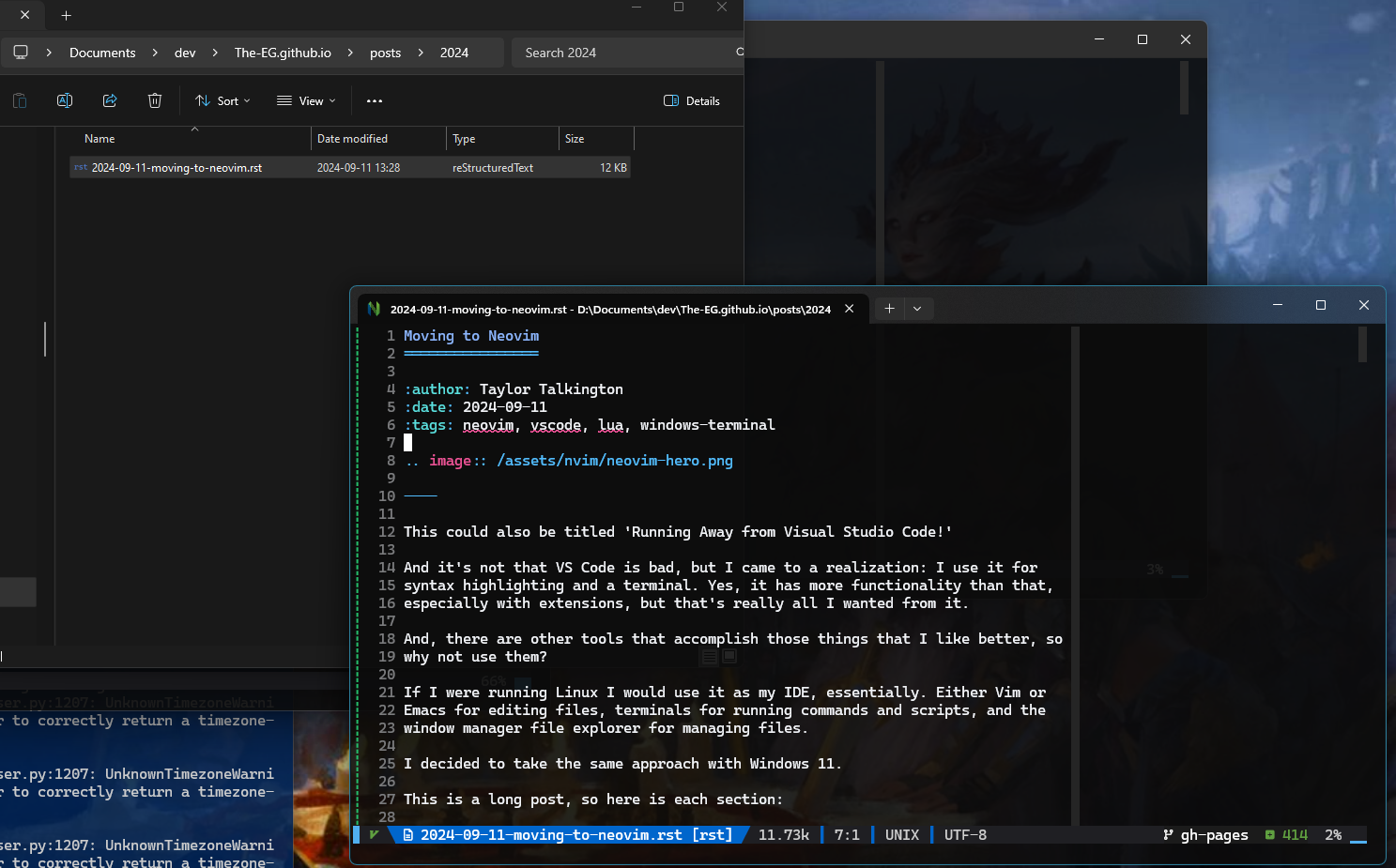Close the Neovim terminal tab
Image resolution: width=1396 pixels, height=868 pixels.
850,309
